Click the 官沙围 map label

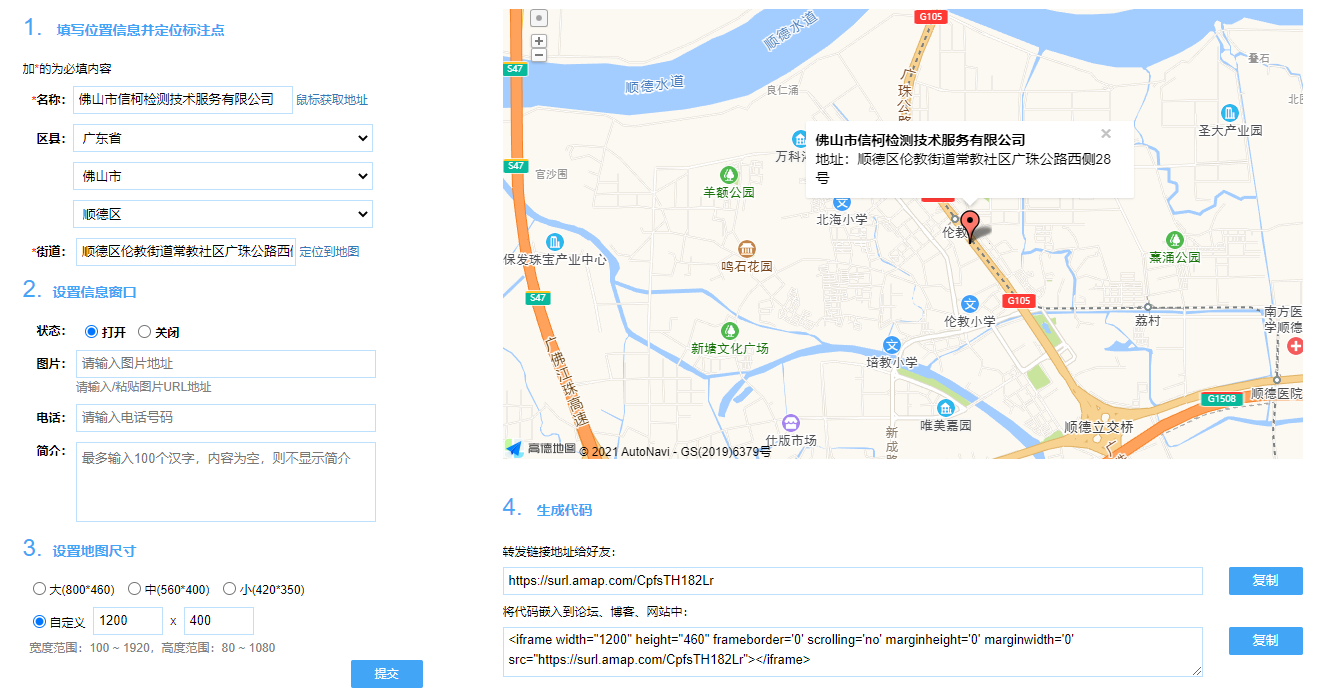point(551,174)
